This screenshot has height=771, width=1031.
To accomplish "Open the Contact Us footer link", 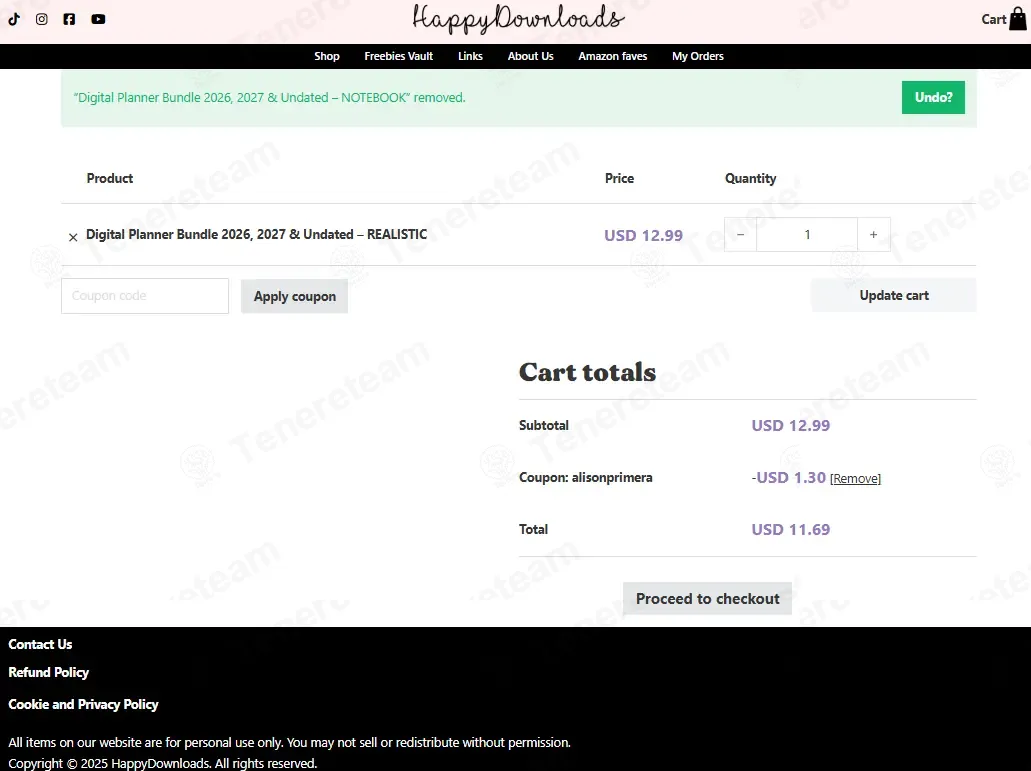I will tap(40, 645).
